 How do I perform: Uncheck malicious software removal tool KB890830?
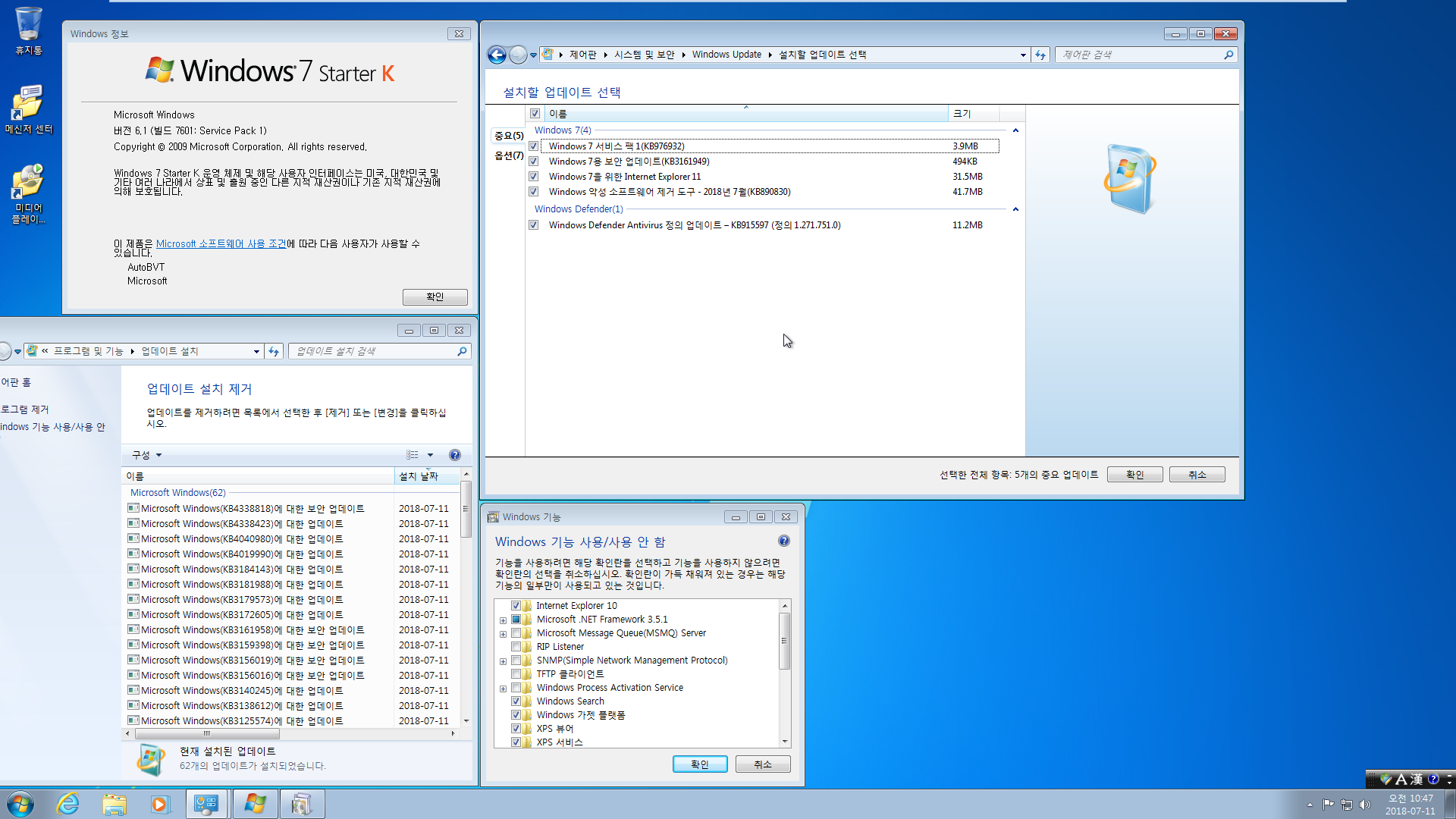[534, 192]
